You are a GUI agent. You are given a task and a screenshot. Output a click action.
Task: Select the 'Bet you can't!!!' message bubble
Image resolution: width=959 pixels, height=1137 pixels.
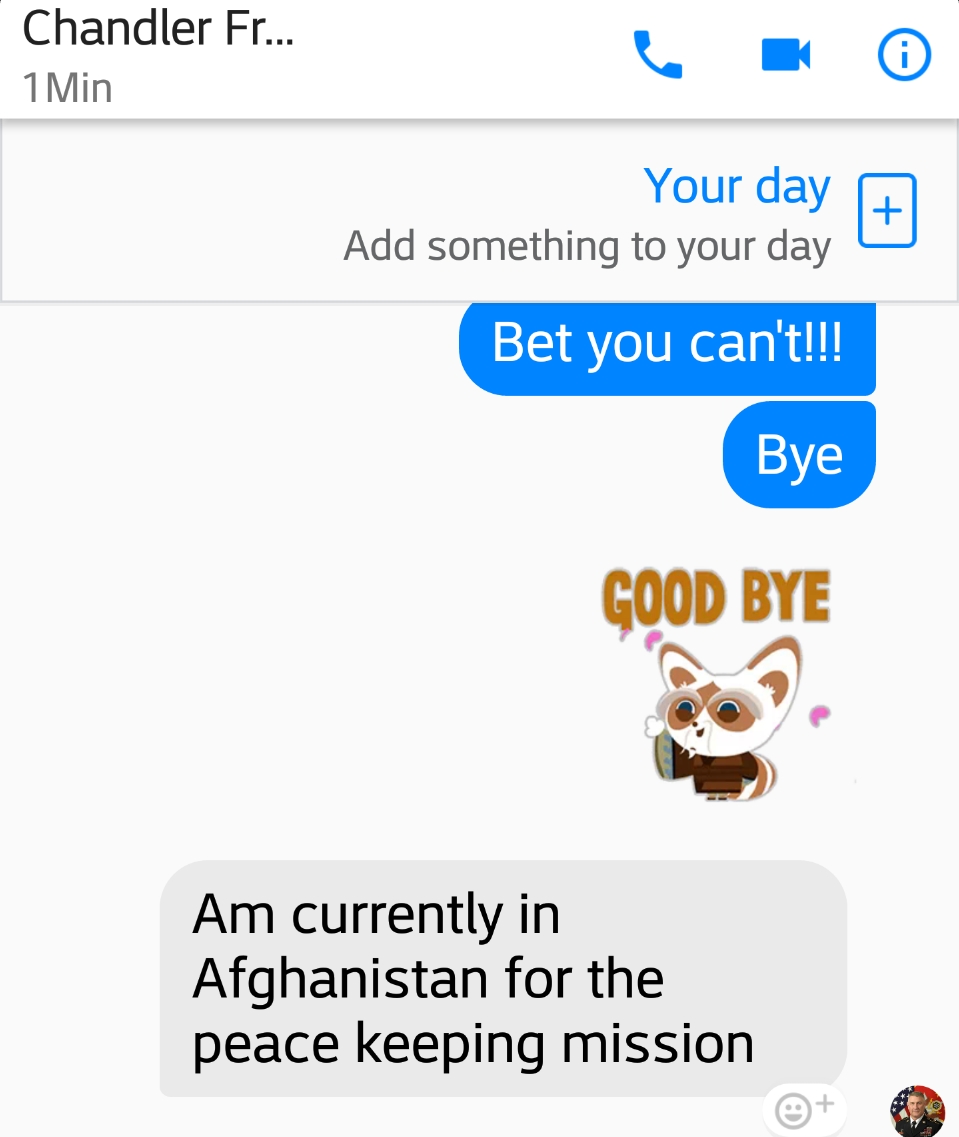point(667,348)
